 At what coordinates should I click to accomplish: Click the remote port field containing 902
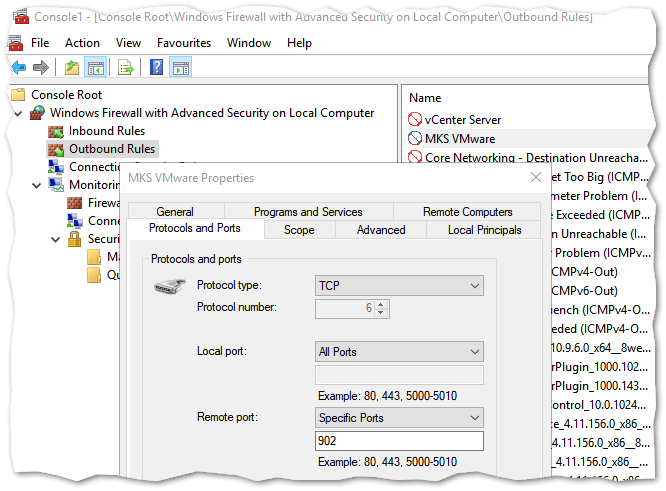(399, 441)
